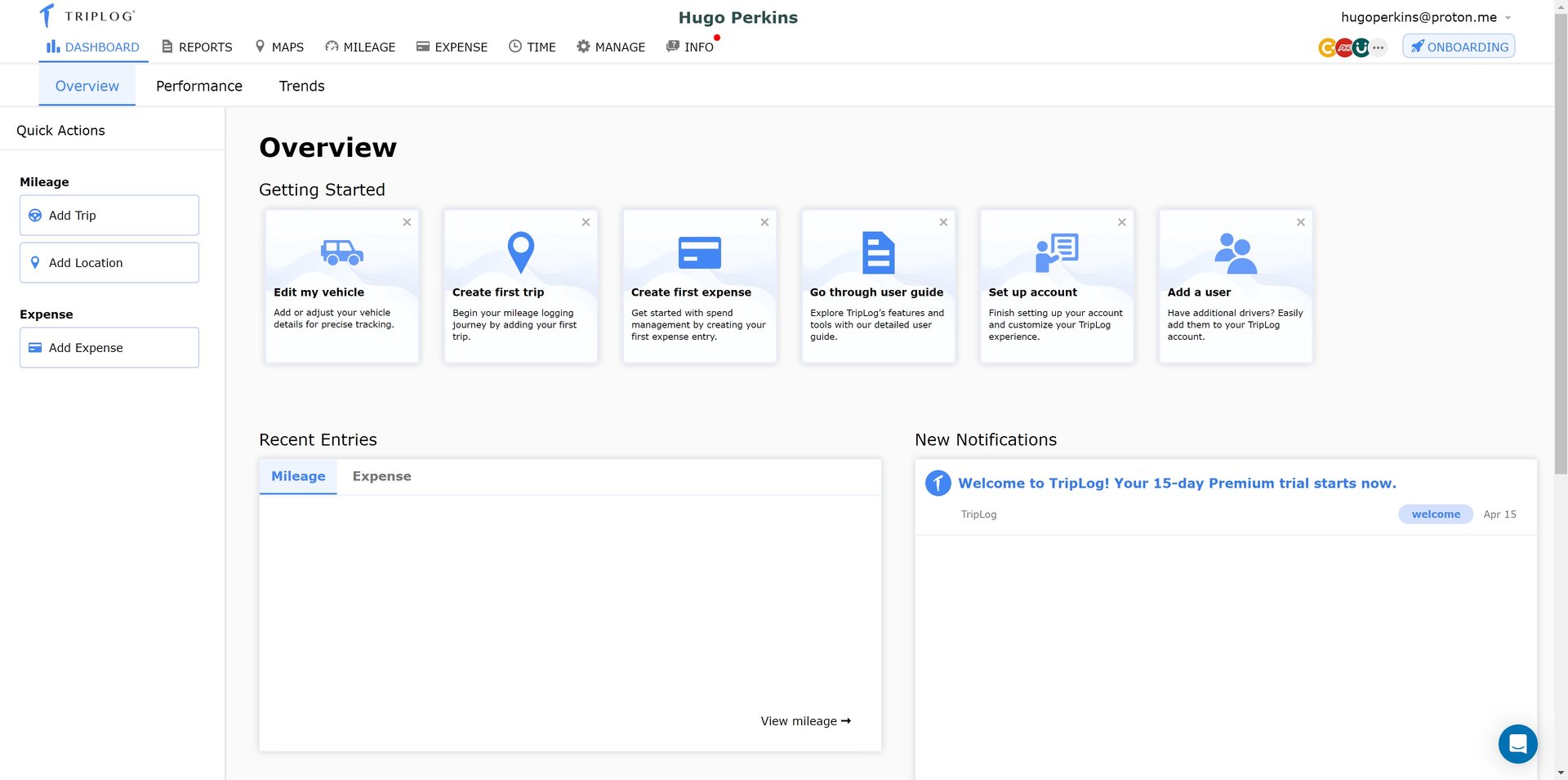Screen dimensions: 1568x780
Task: Switch to the Trends tab
Action: 301,86
